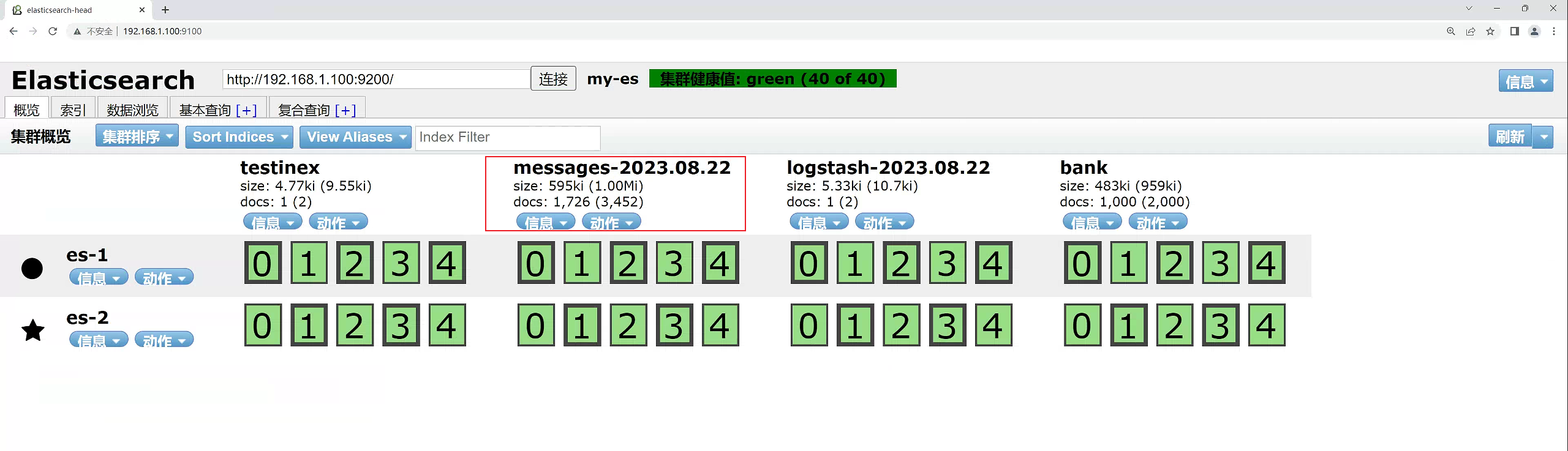This screenshot has height=451, width=1568.
Task: Open a new browser tab
Action: pos(165,10)
